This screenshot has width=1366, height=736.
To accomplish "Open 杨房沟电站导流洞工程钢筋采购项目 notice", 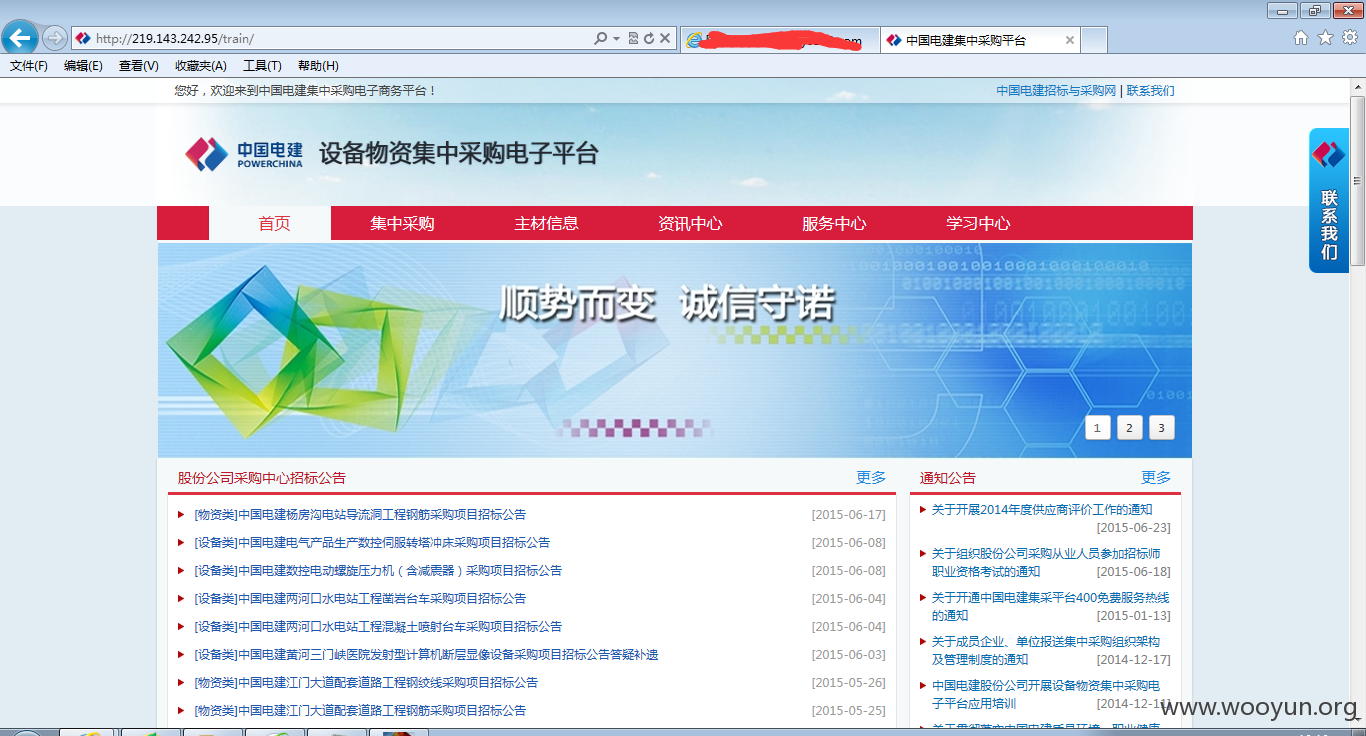I will (360, 515).
